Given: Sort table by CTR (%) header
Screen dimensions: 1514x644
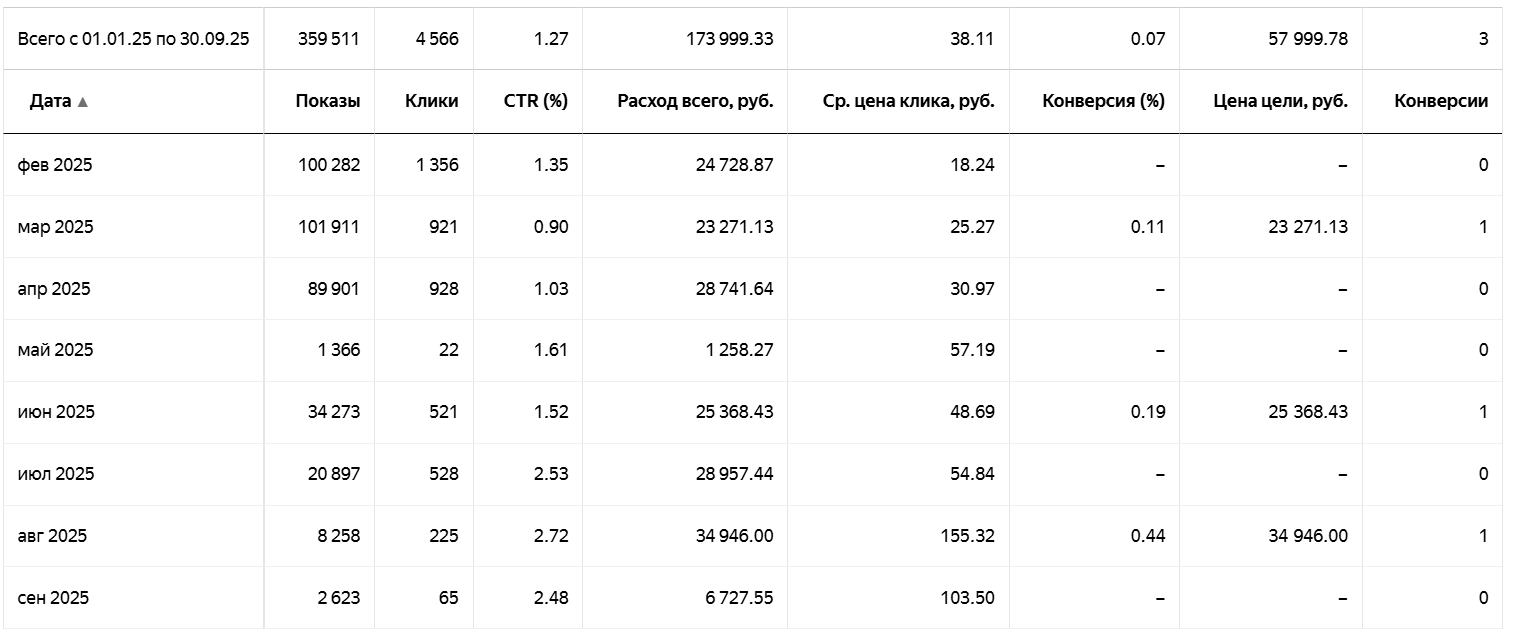Looking at the screenshot, I should point(536,101).
